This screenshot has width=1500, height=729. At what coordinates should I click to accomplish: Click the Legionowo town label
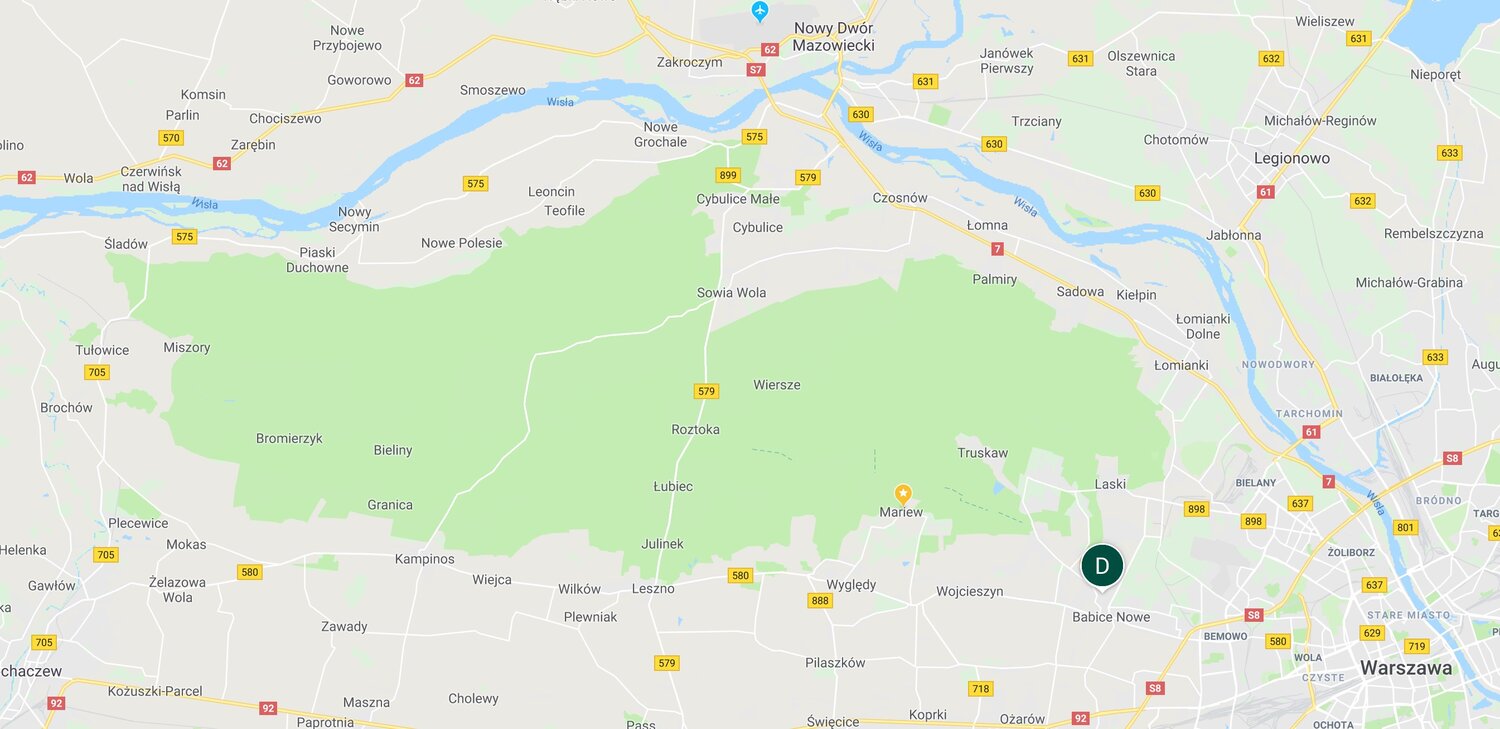click(x=1292, y=158)
